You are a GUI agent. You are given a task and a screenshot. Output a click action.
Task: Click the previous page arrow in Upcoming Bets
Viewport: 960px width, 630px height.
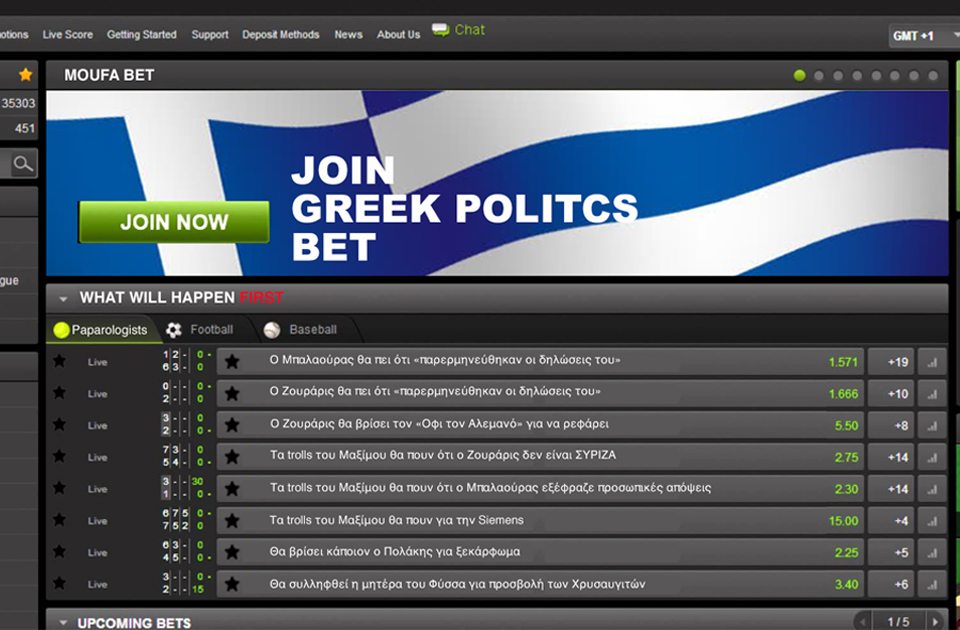[861, 622]
